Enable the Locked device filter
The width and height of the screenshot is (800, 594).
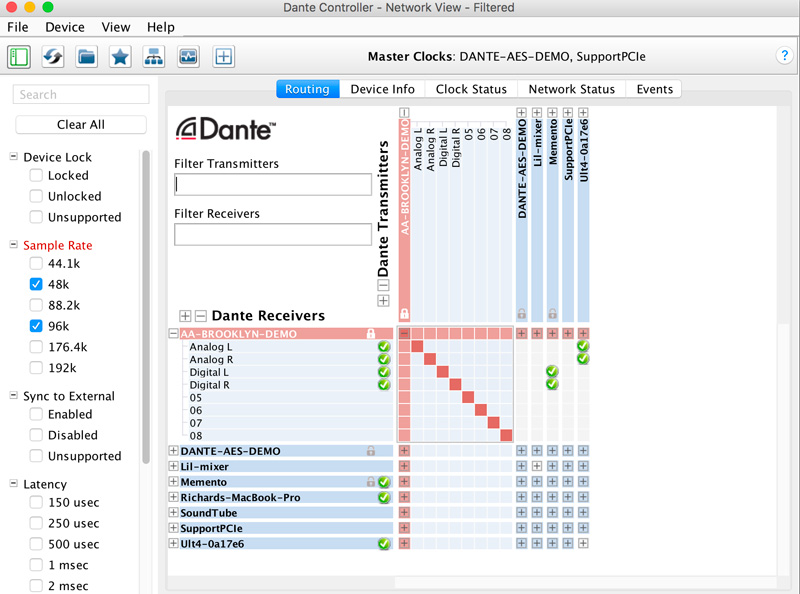[36, 176]
